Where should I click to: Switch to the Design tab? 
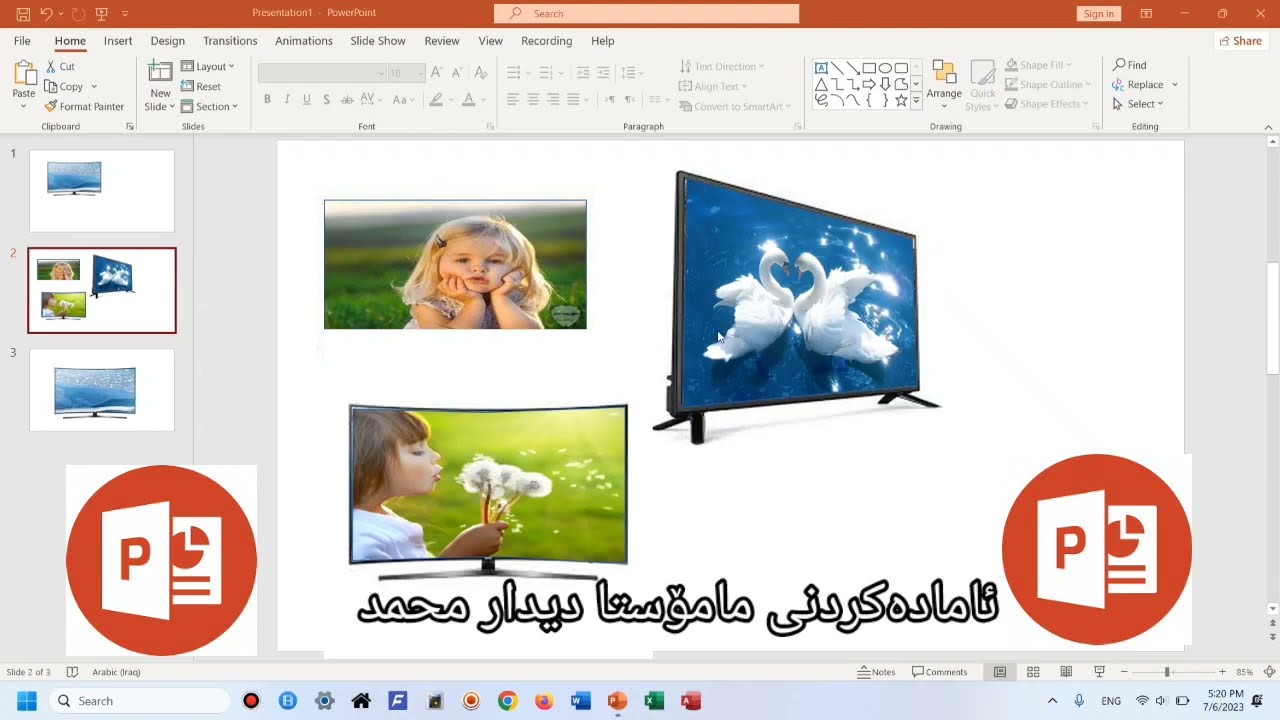coord(168,41)
